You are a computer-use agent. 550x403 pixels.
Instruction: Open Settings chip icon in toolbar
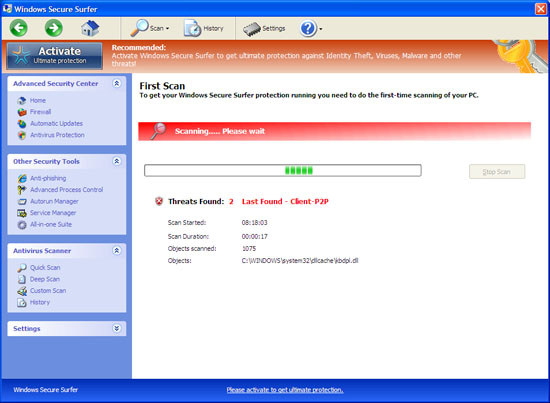[264, 29]
